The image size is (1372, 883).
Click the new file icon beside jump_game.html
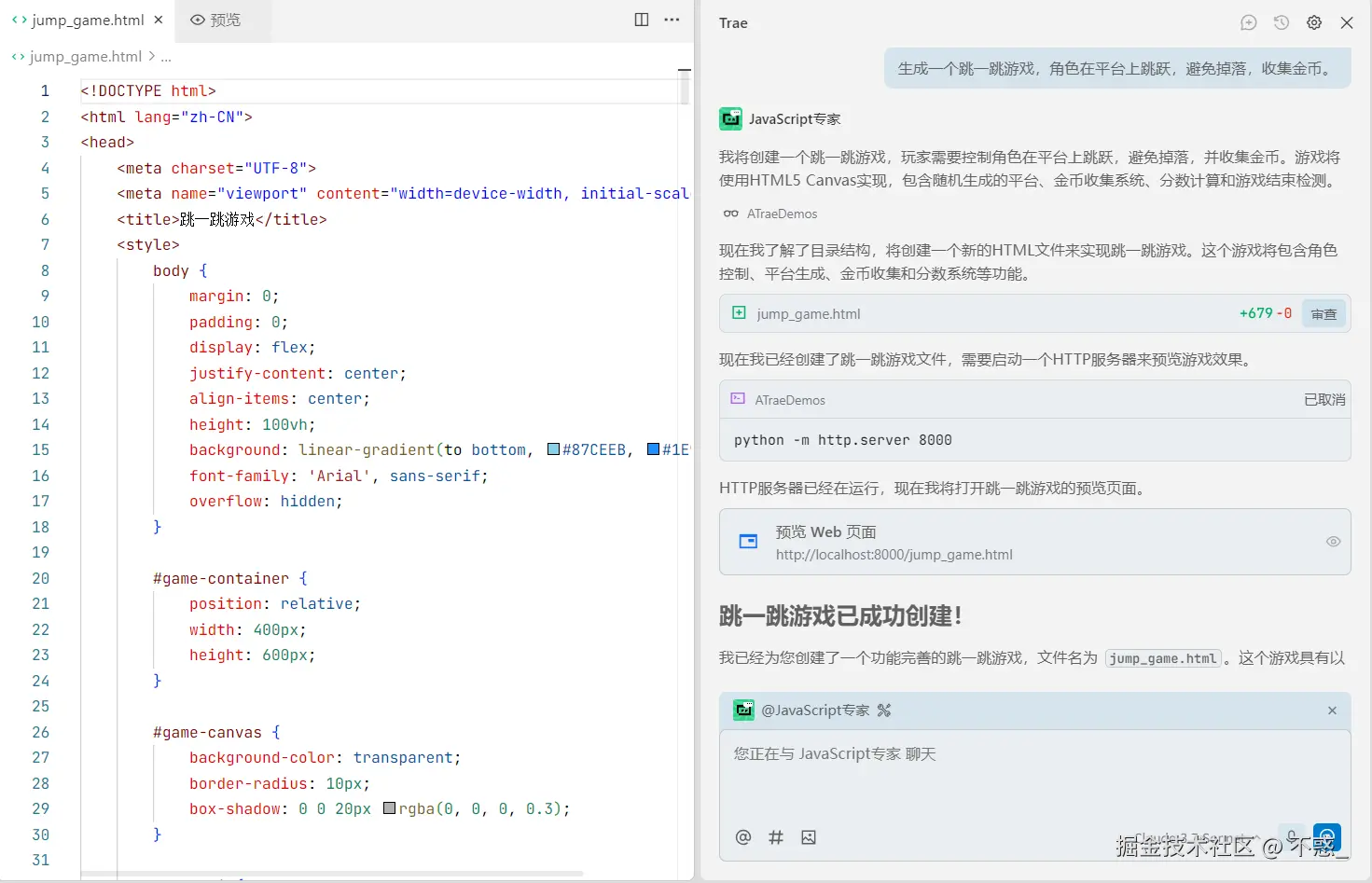(x=739, y=313)
